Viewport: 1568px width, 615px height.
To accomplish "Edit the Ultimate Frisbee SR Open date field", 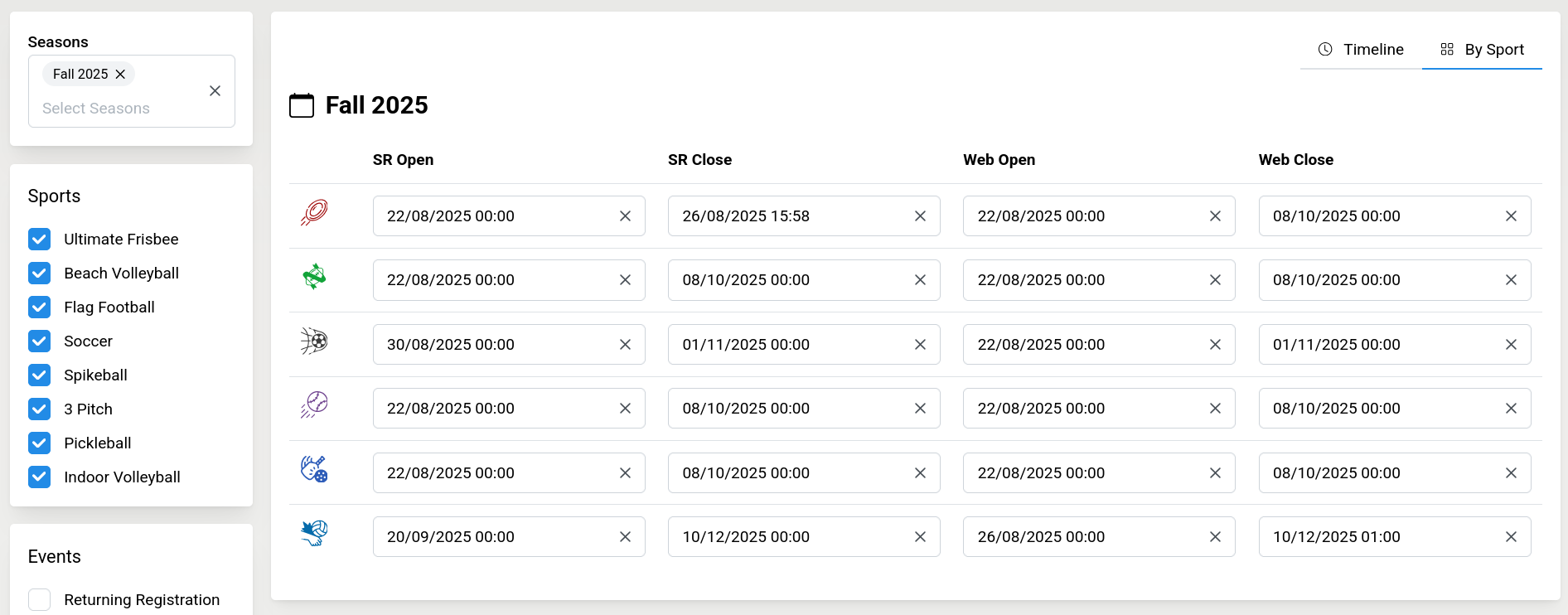I will pyautogui.click(x=509, y=216).
